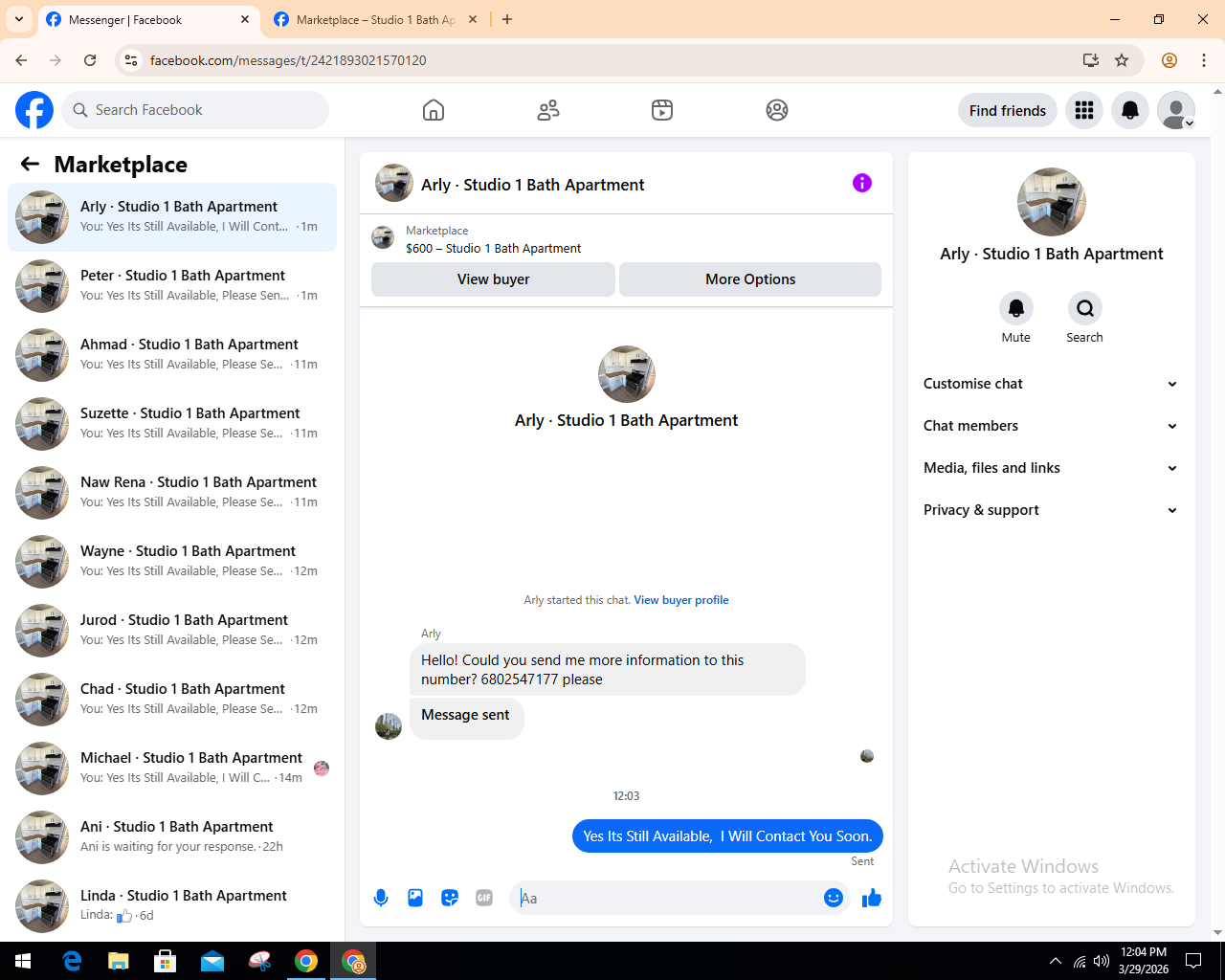
Task: Open Michael's Studio 1 Bath Apartment chat
Action: pos(172,768)
